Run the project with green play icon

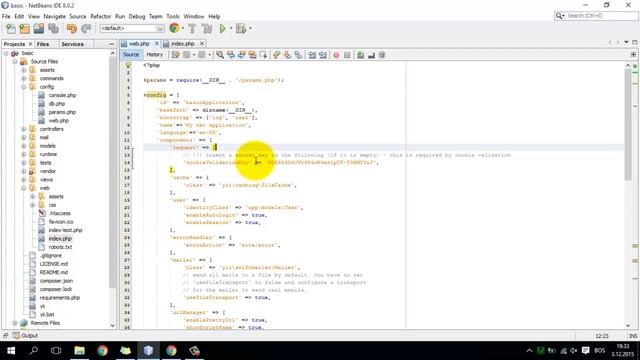pyautogui.click(x=222, y=29)
